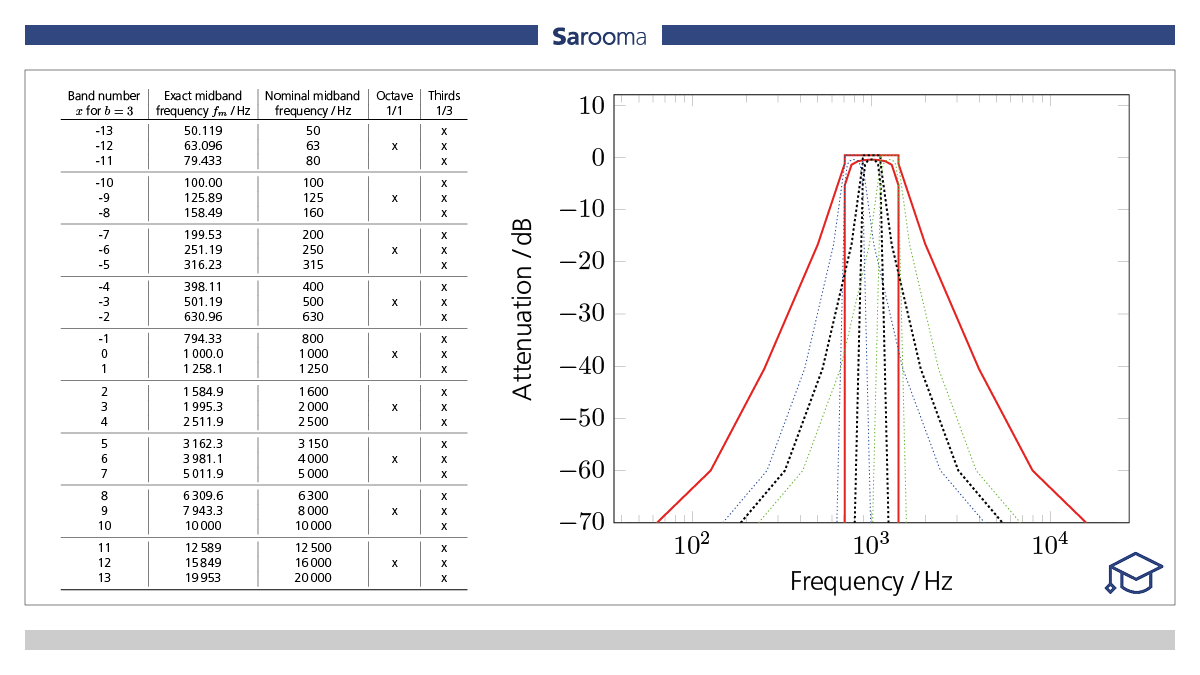Viewport: 1200px width, 675px height.
Task: Select exact midband frequency 1 000.0
Action: (204, 354)
